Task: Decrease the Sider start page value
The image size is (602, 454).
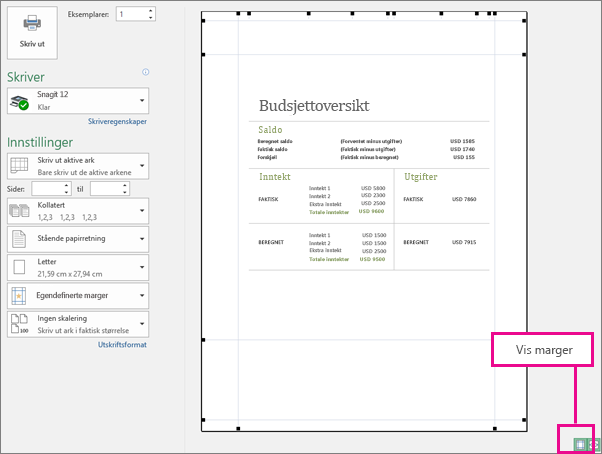Action: click(67, 192)
